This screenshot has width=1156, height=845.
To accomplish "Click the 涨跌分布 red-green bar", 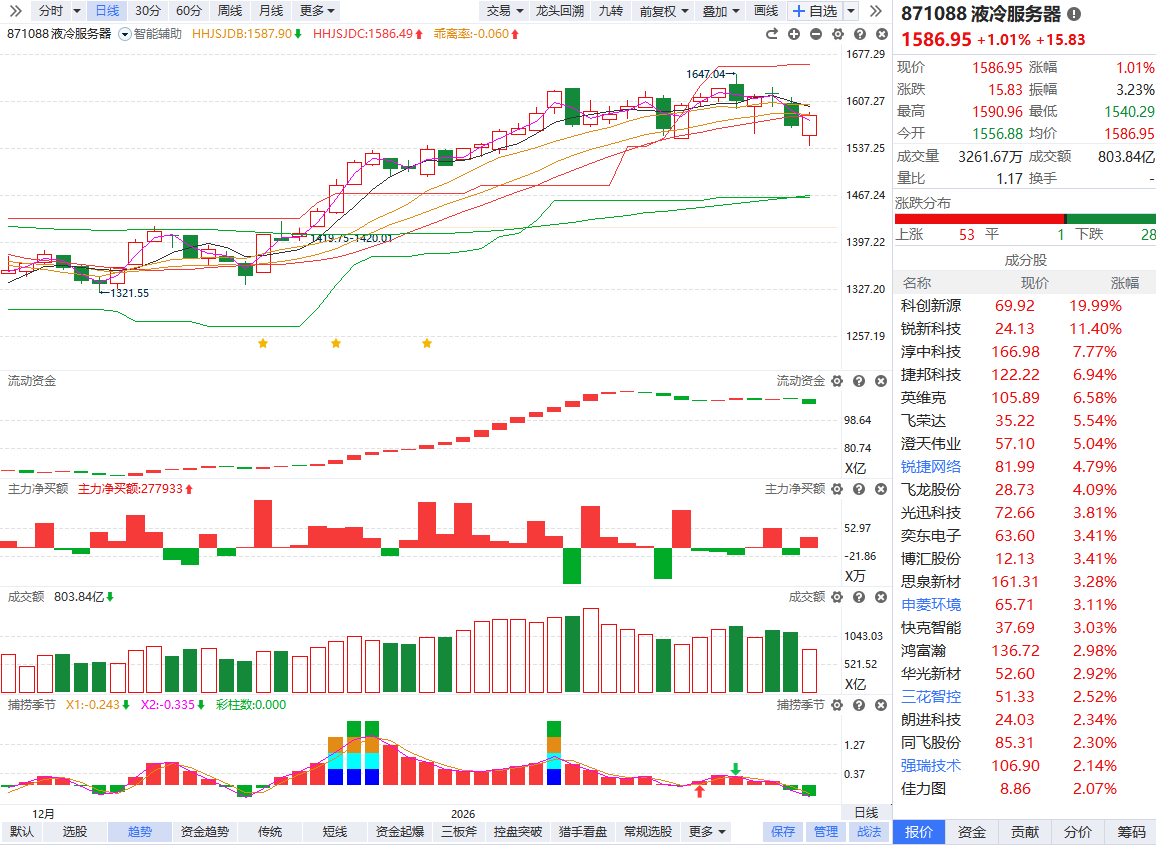I will click(x=1025, y=219).
